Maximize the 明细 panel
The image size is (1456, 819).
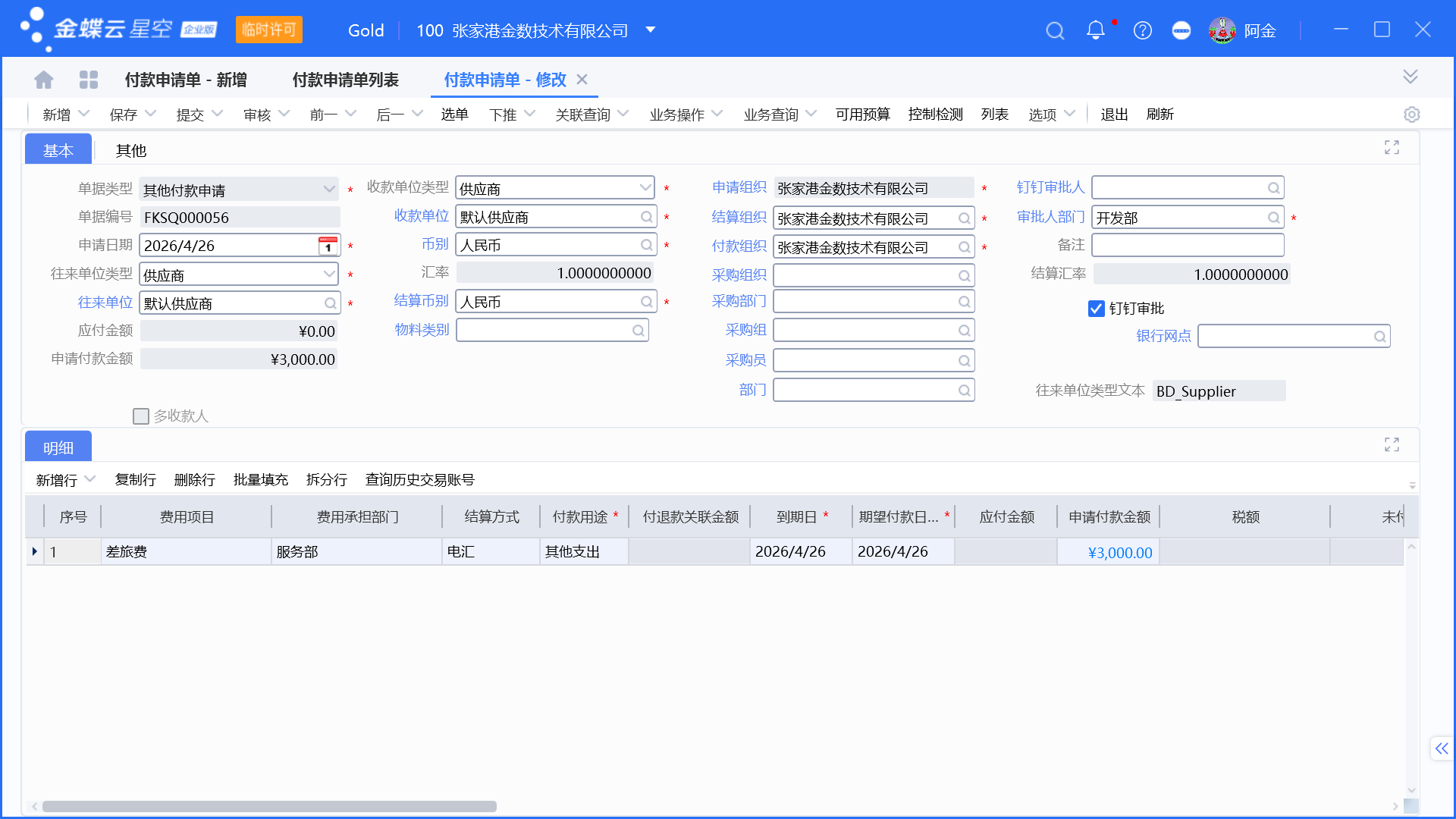pos(1392,444)
